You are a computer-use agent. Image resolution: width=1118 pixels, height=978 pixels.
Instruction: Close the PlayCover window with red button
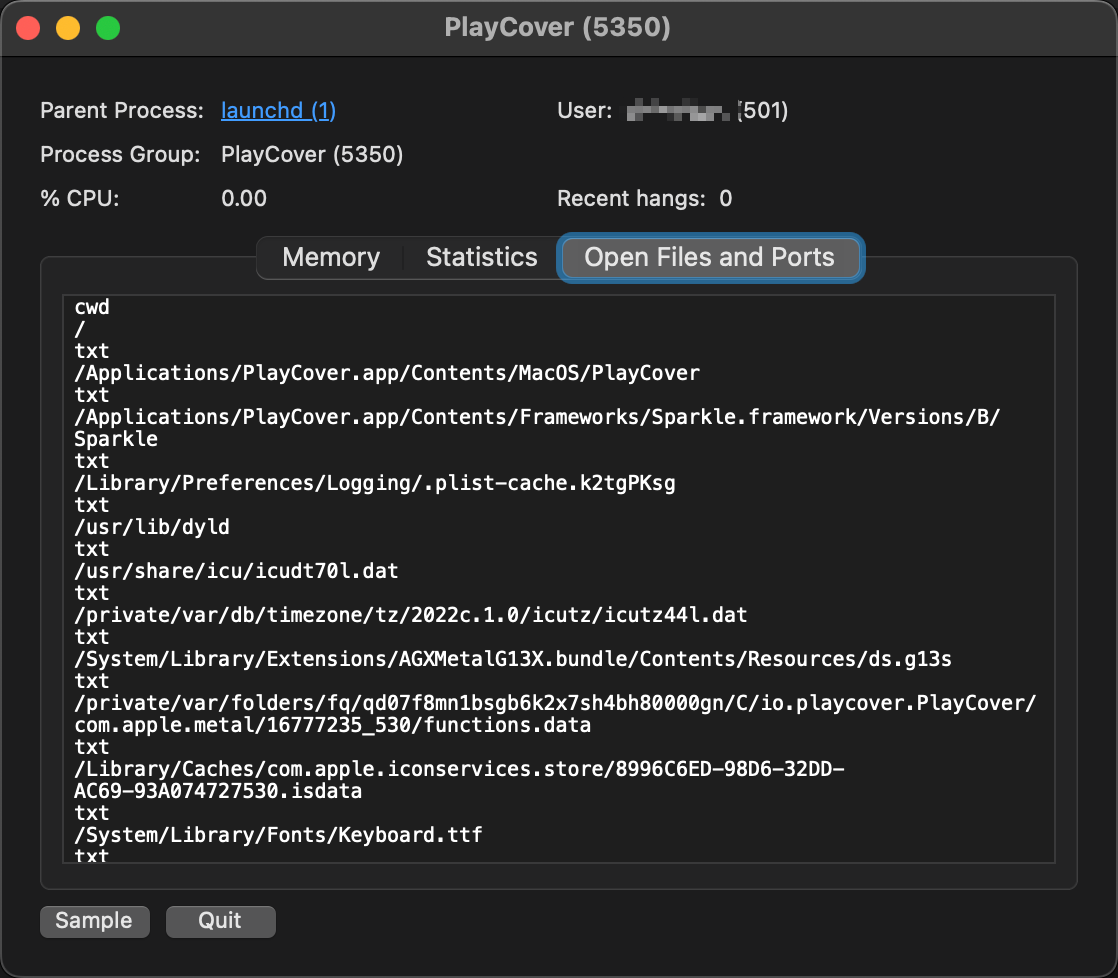29,29
